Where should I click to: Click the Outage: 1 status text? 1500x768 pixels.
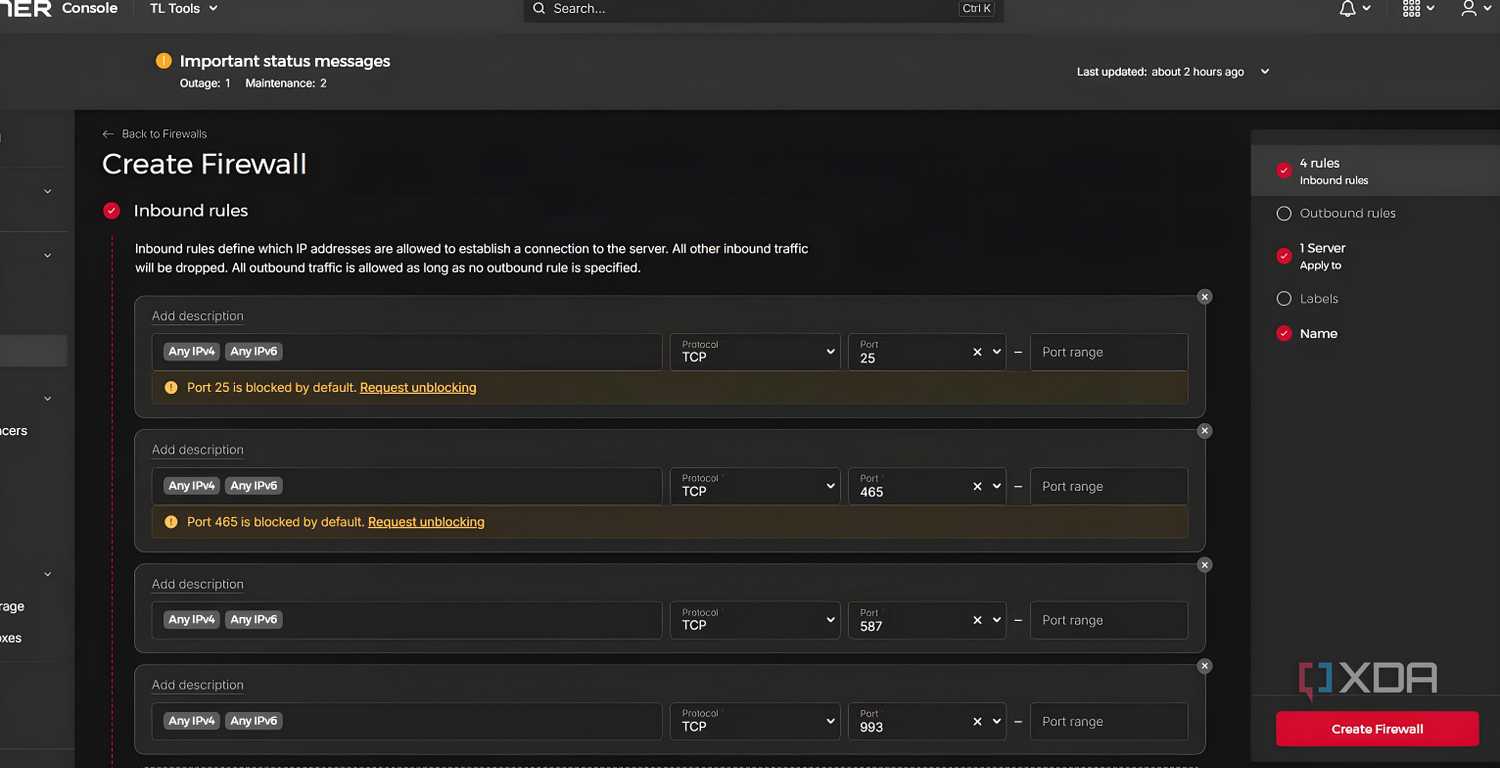coord(205,84)
